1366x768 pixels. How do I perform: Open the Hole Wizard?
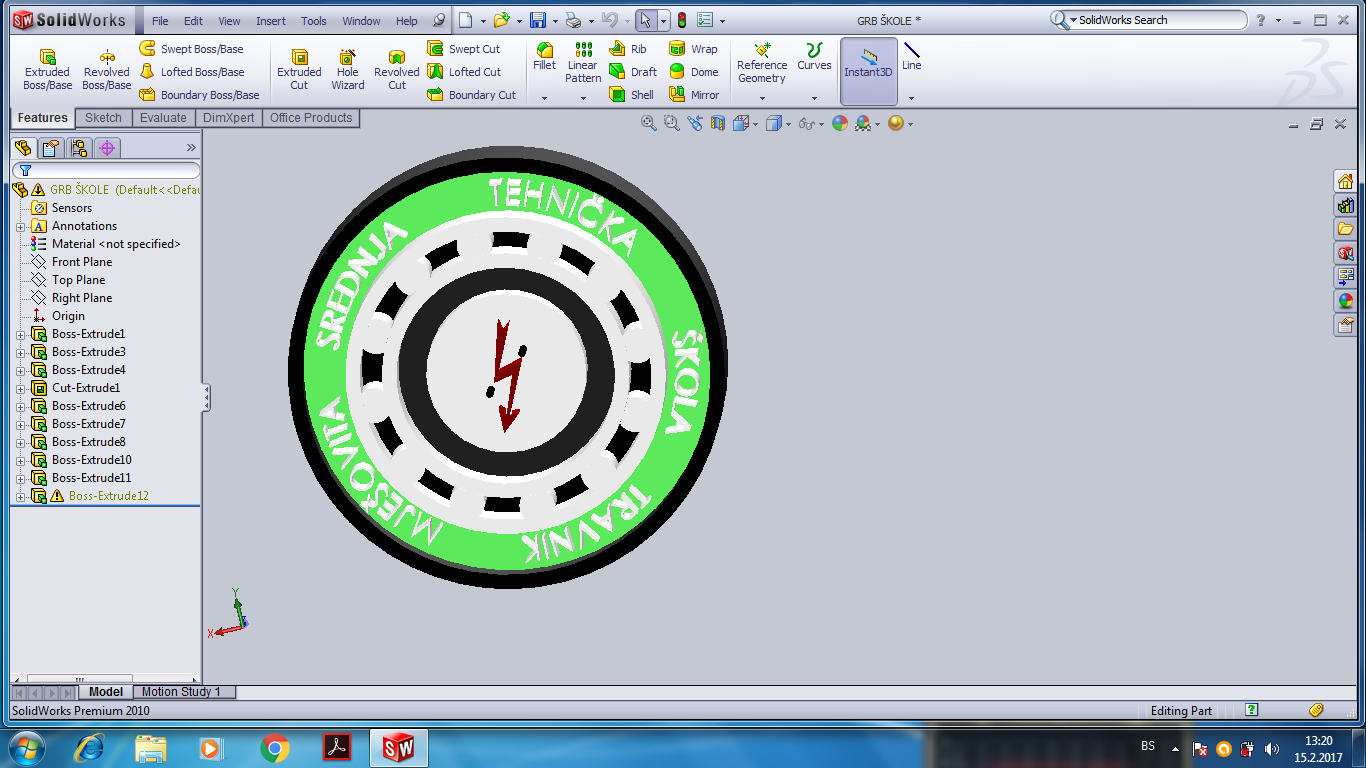(347, 68)
